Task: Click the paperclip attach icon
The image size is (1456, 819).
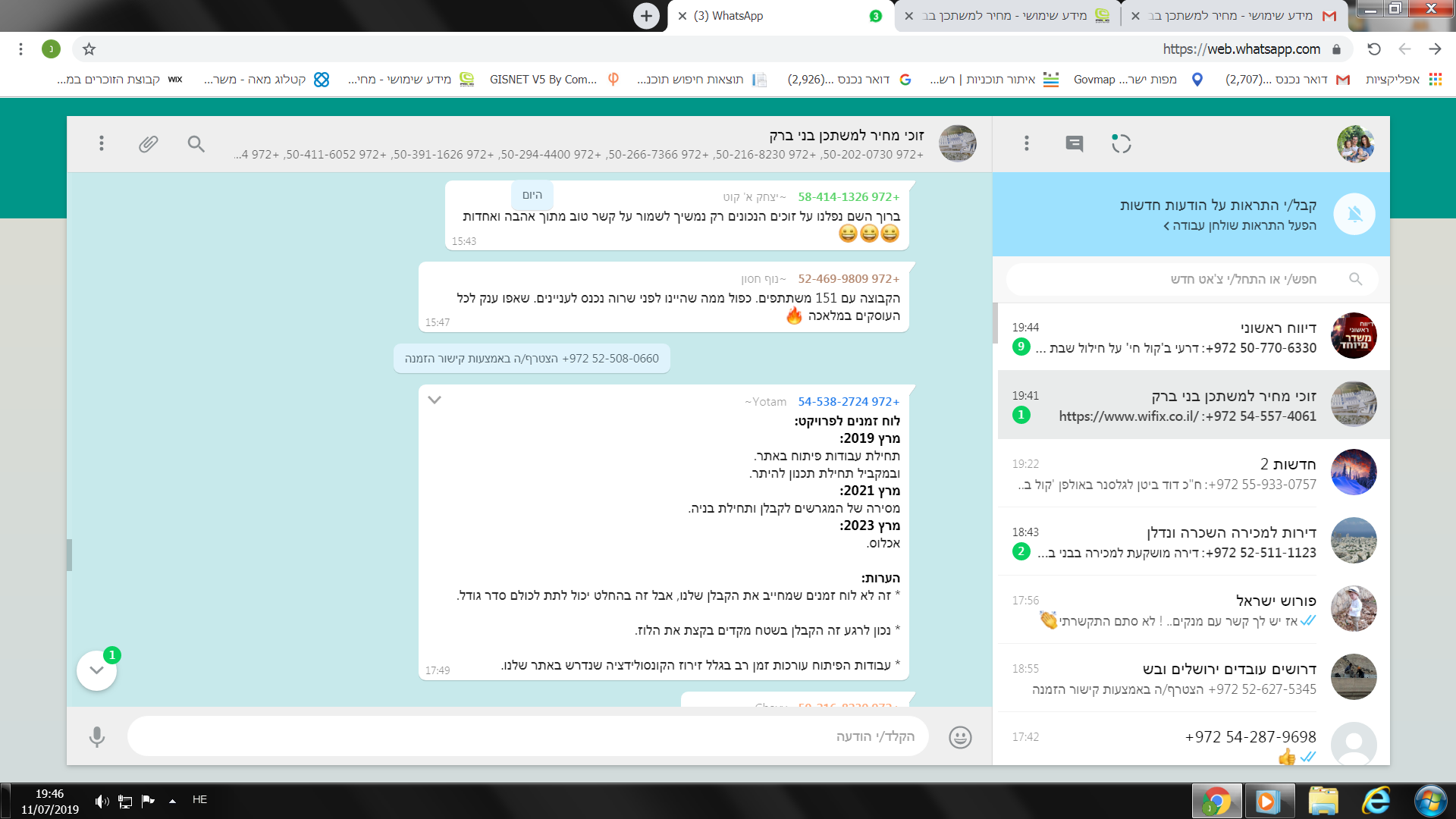Action: click(x=148, y=143)
